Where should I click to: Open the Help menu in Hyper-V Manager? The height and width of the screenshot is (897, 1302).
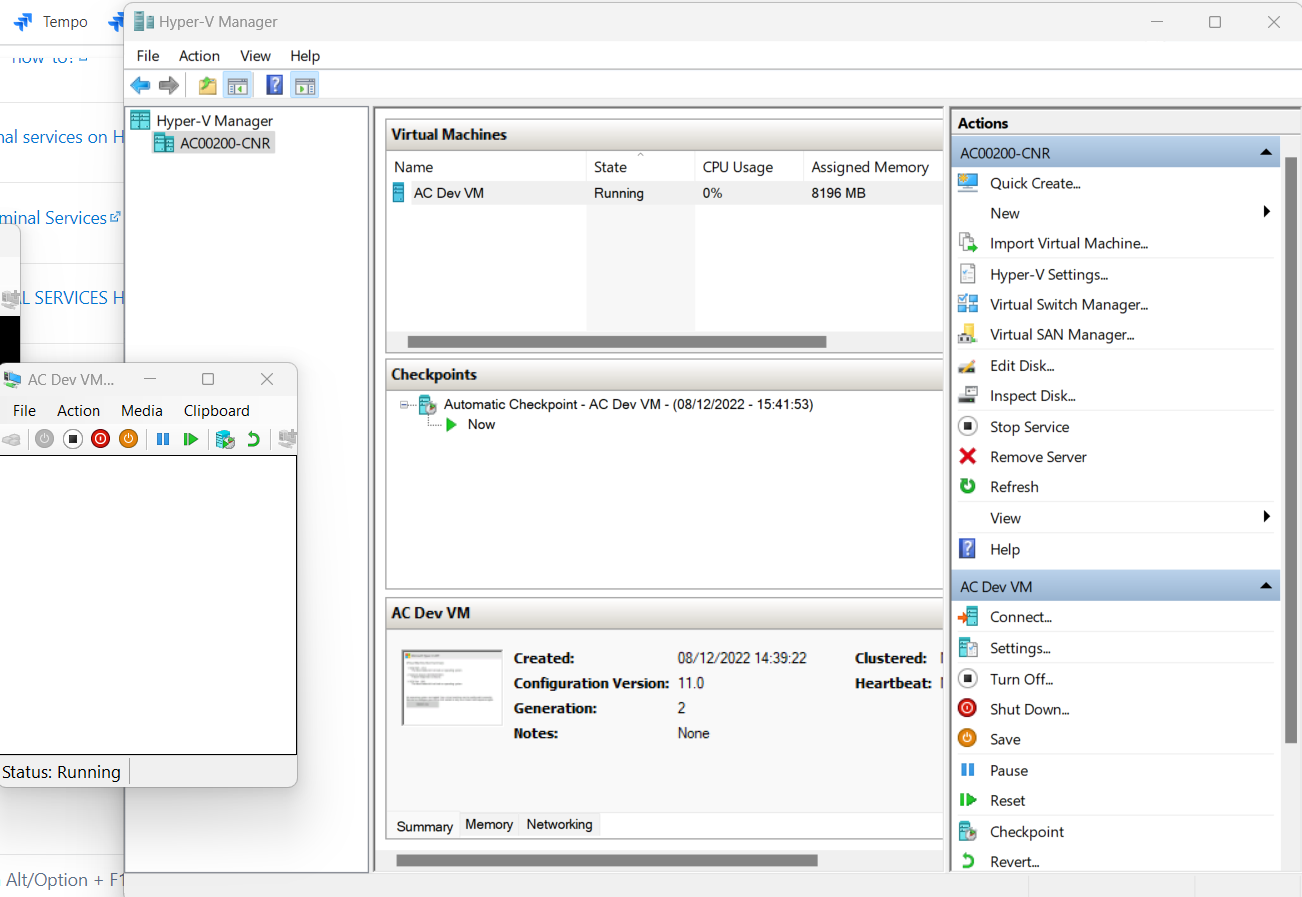(x=305, y=56)
